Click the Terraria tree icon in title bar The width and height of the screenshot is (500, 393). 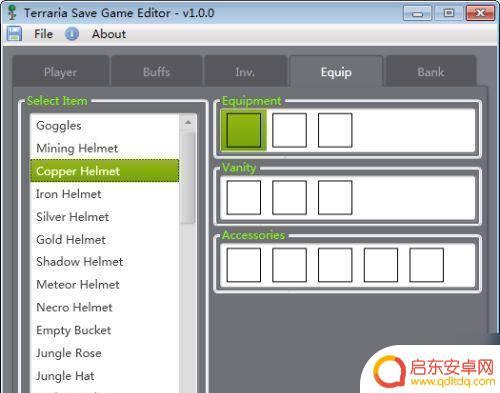click(12, 12)
